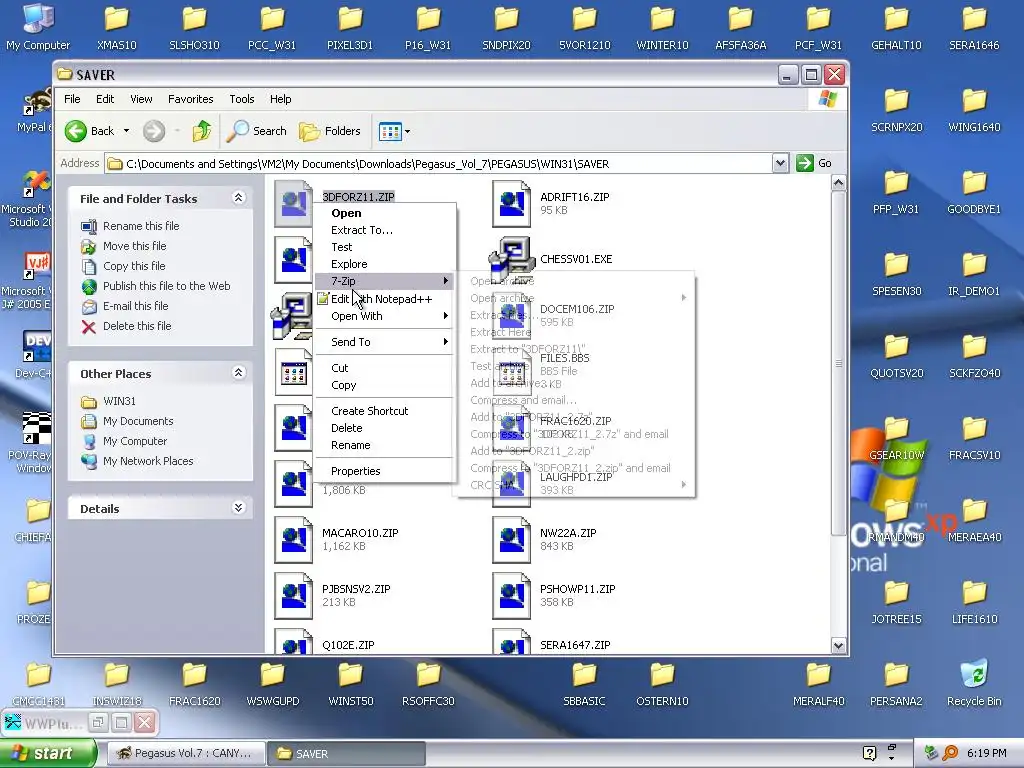The image size is (1024, 768).
Task: Open the Help menu
Action: (x=281, y=99)
